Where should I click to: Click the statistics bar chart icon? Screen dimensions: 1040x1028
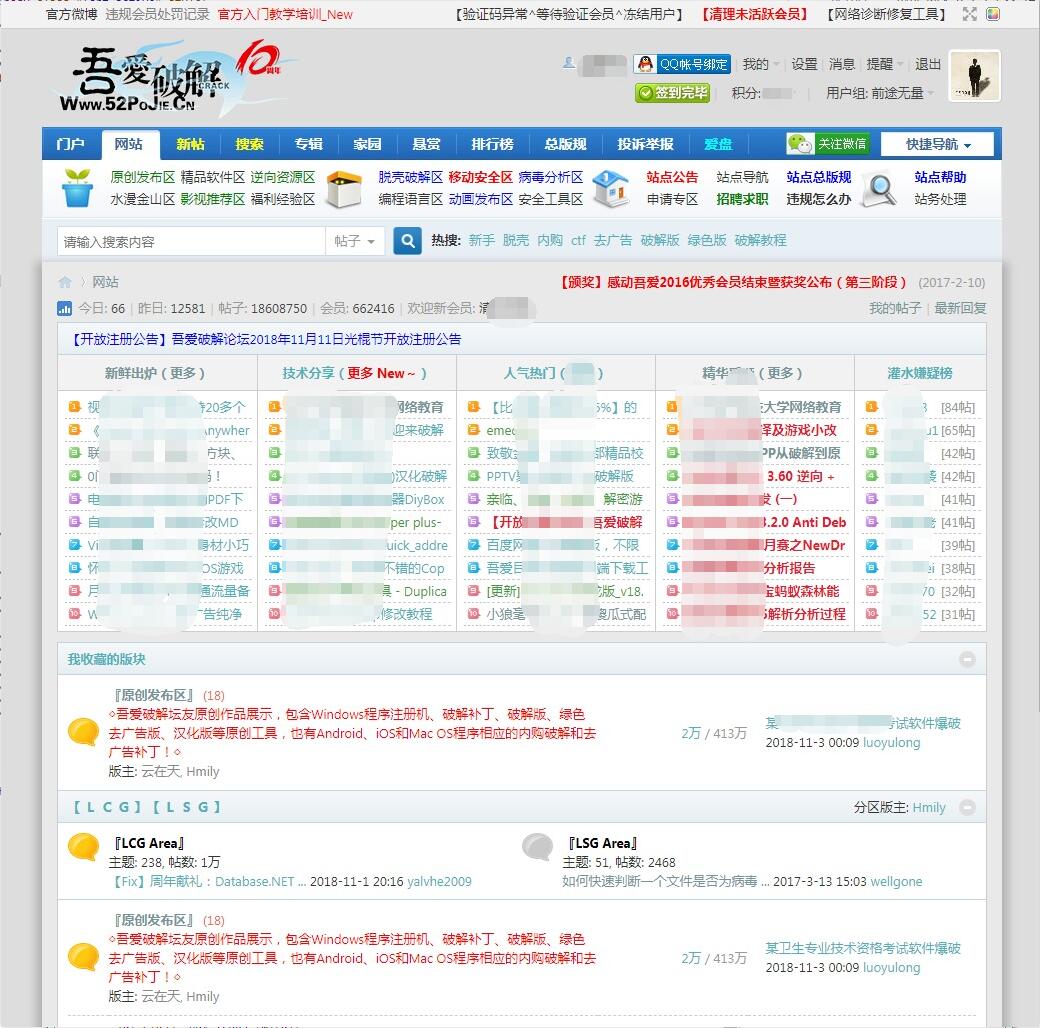click(x=64, y=308)
